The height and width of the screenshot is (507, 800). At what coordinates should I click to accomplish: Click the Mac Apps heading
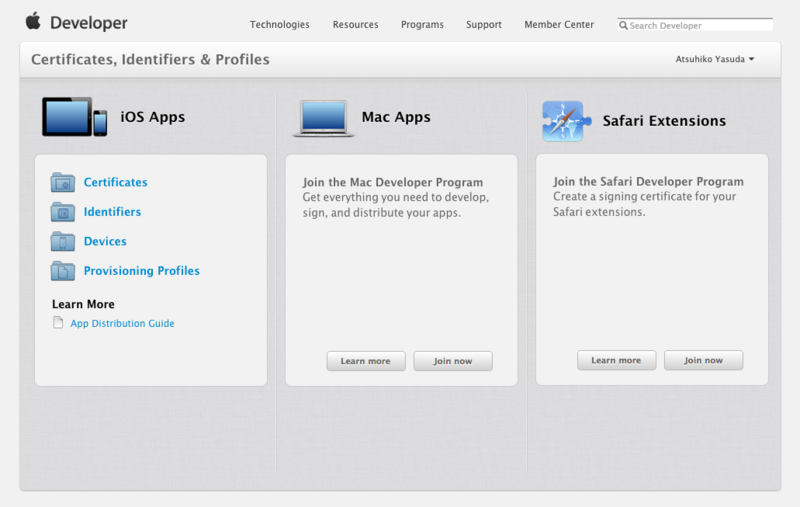coord(396,117)
